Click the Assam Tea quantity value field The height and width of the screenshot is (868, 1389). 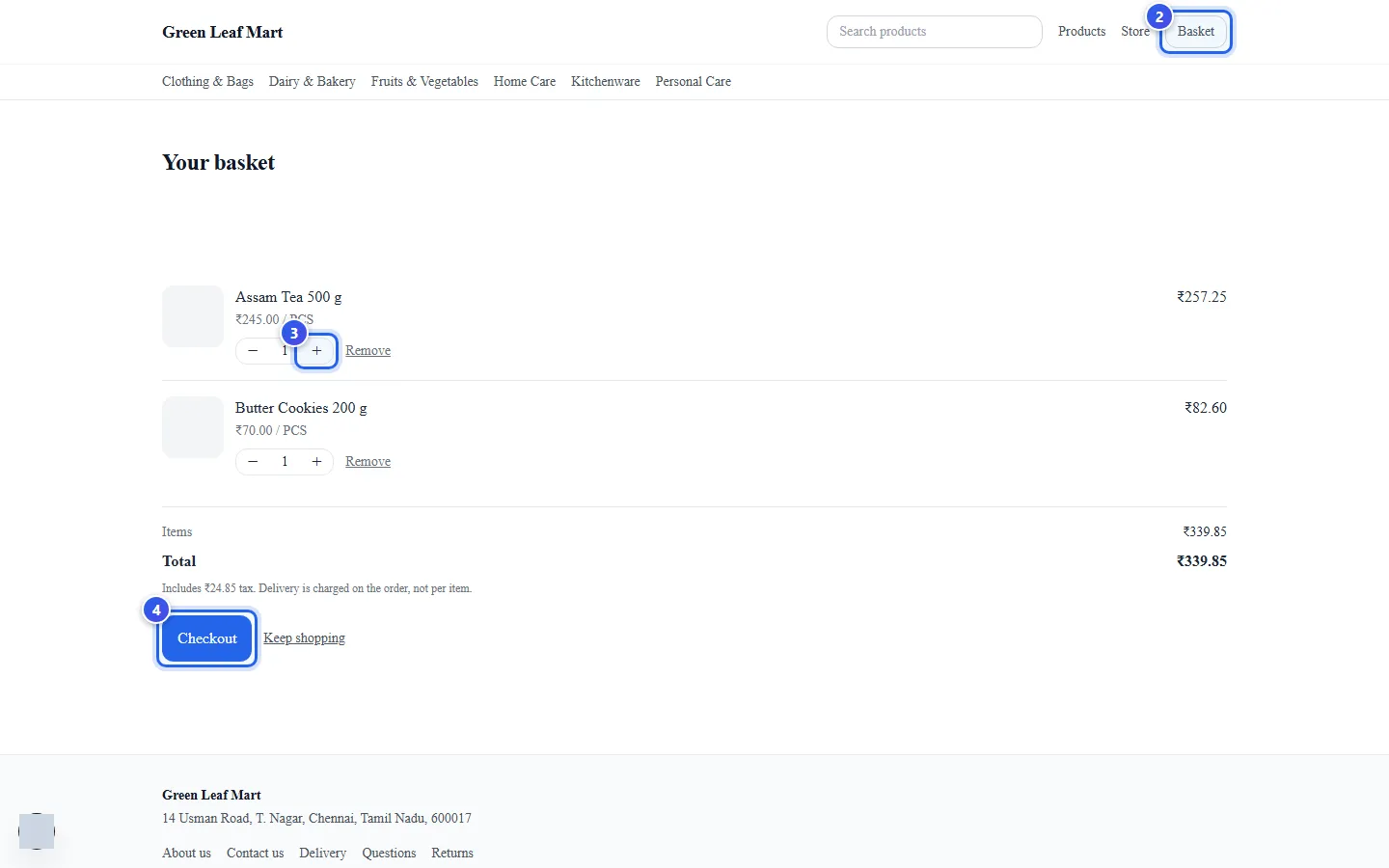click(285, 351)
